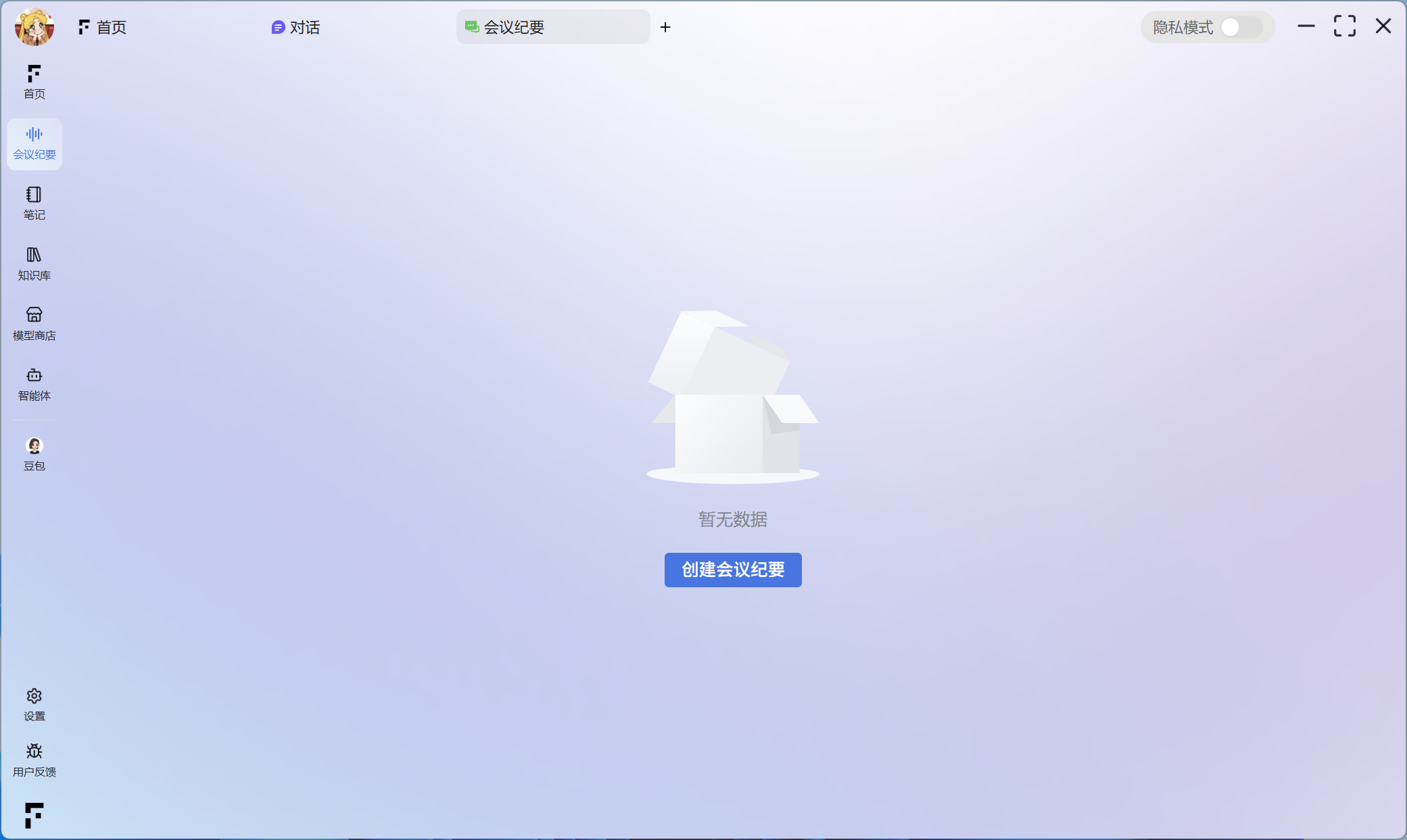This screenshot has width=1407, height=840.
Task: Switch to the 首页 tab
Action: click(x=103, y=27)
